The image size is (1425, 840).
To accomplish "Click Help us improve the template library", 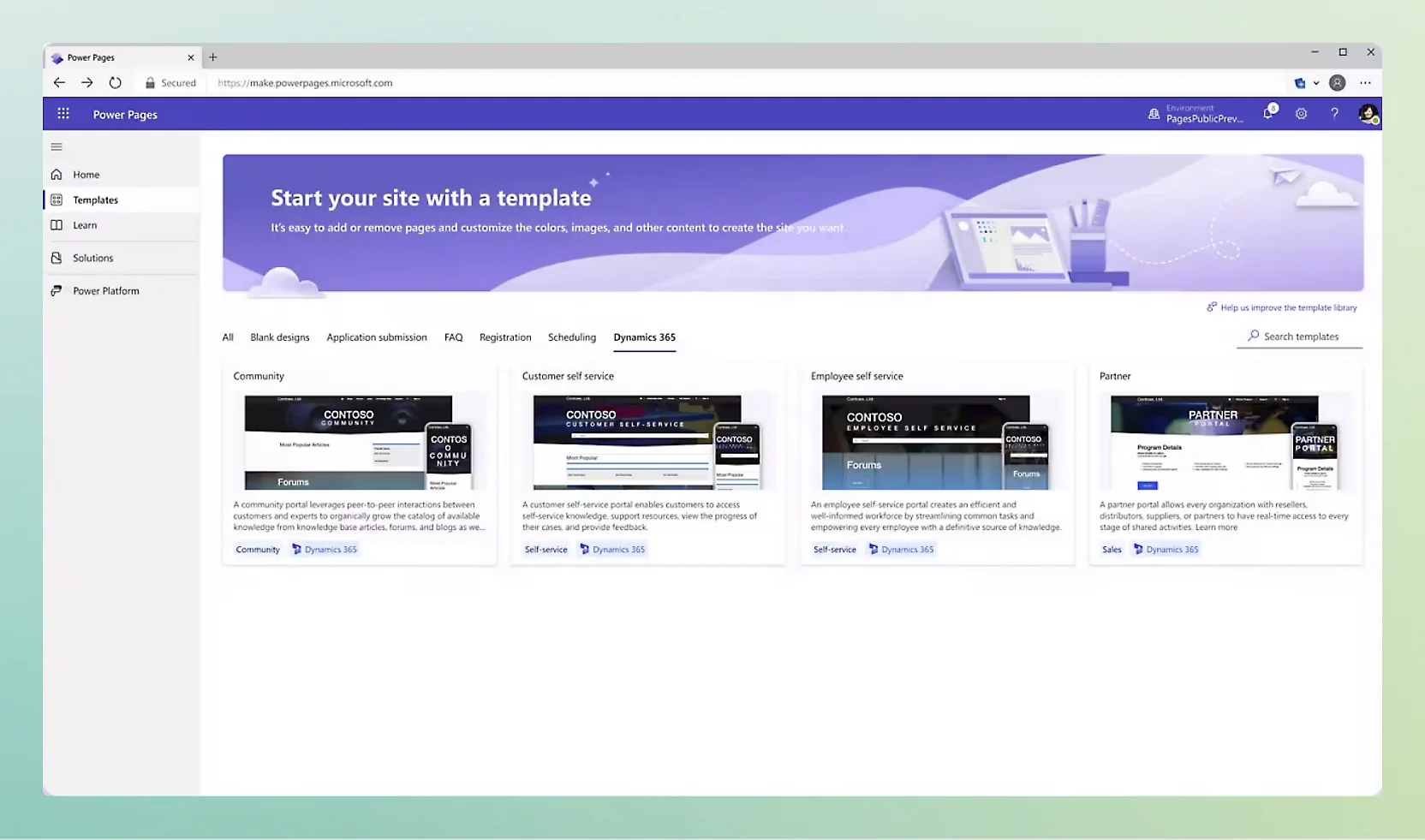I will (1289, 307).
